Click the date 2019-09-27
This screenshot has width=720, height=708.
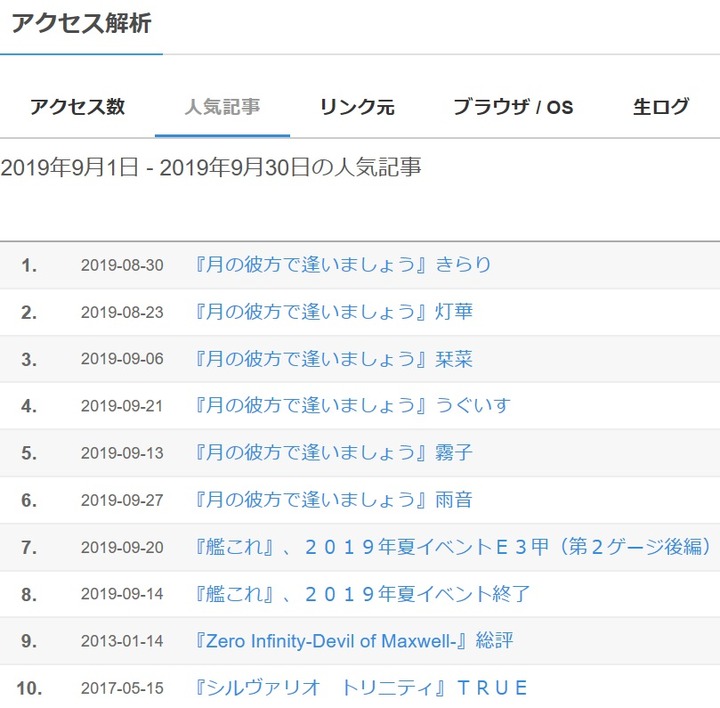coord(122,500)
